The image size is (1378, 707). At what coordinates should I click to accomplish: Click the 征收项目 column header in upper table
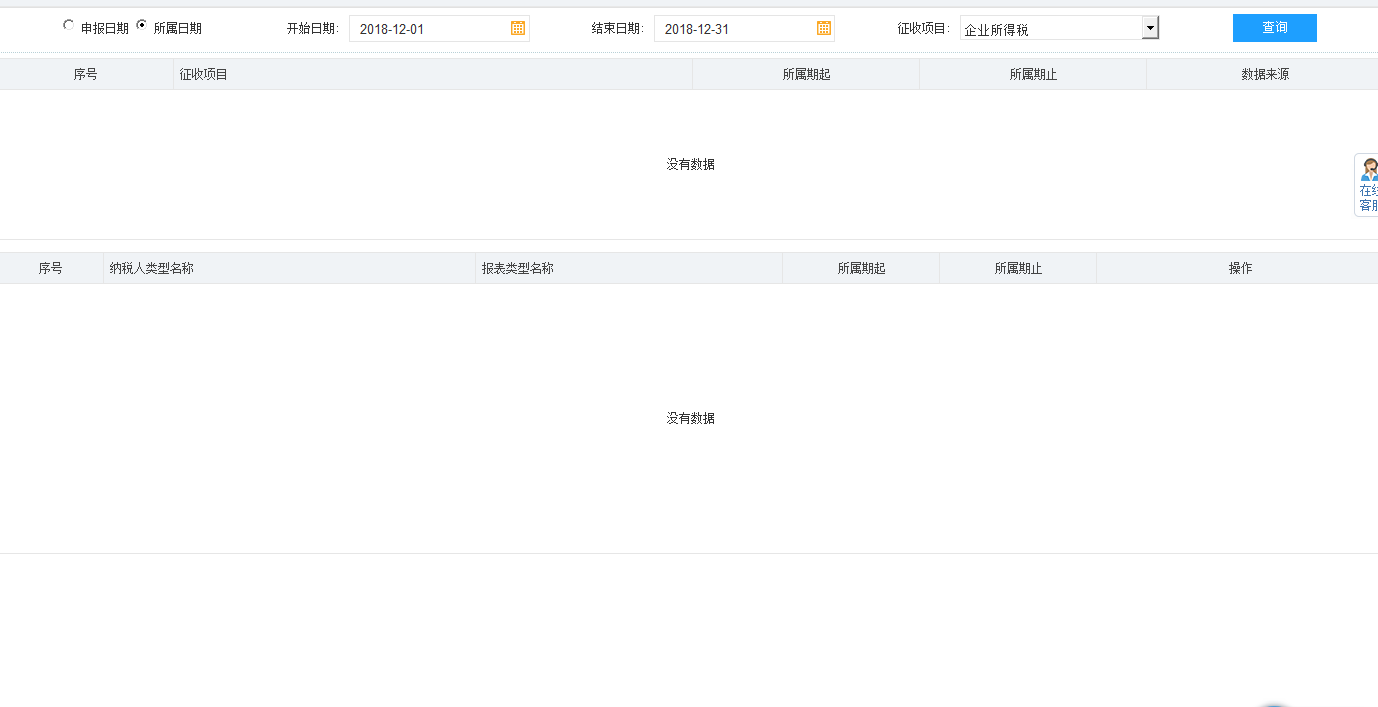pyautogui.click(x=204, y=74)
